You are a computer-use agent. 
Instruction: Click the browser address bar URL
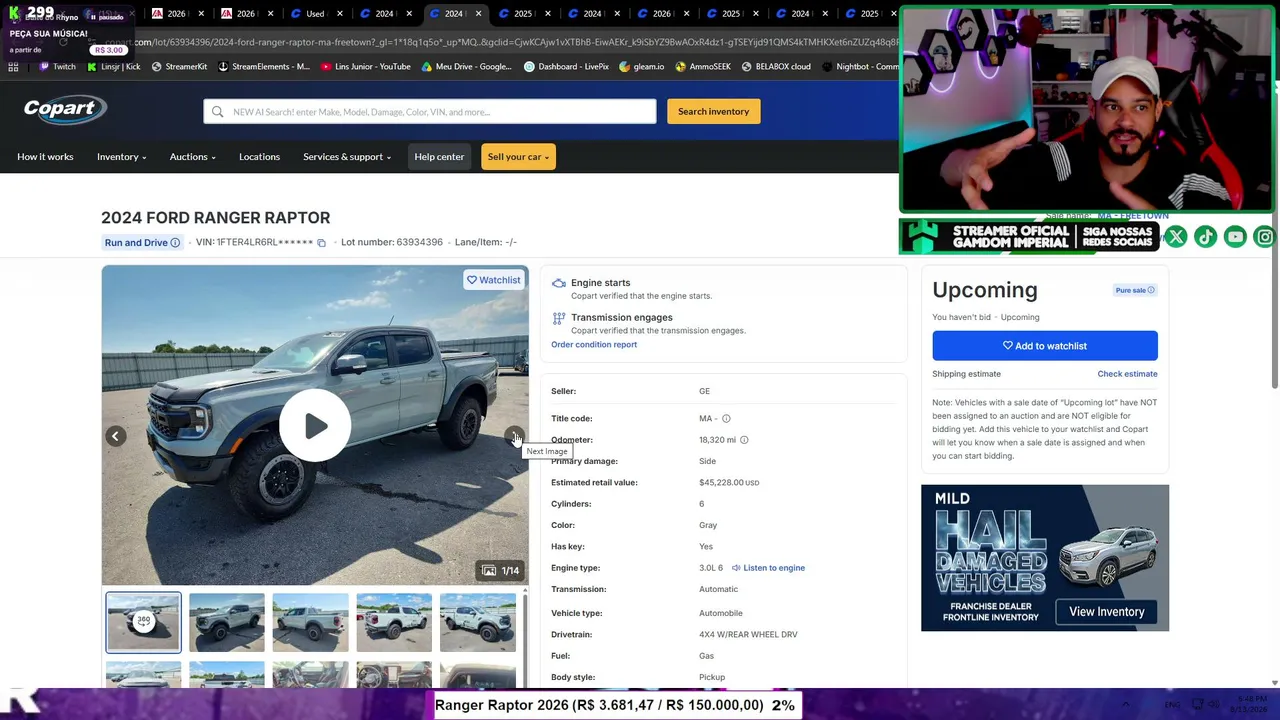500,42
